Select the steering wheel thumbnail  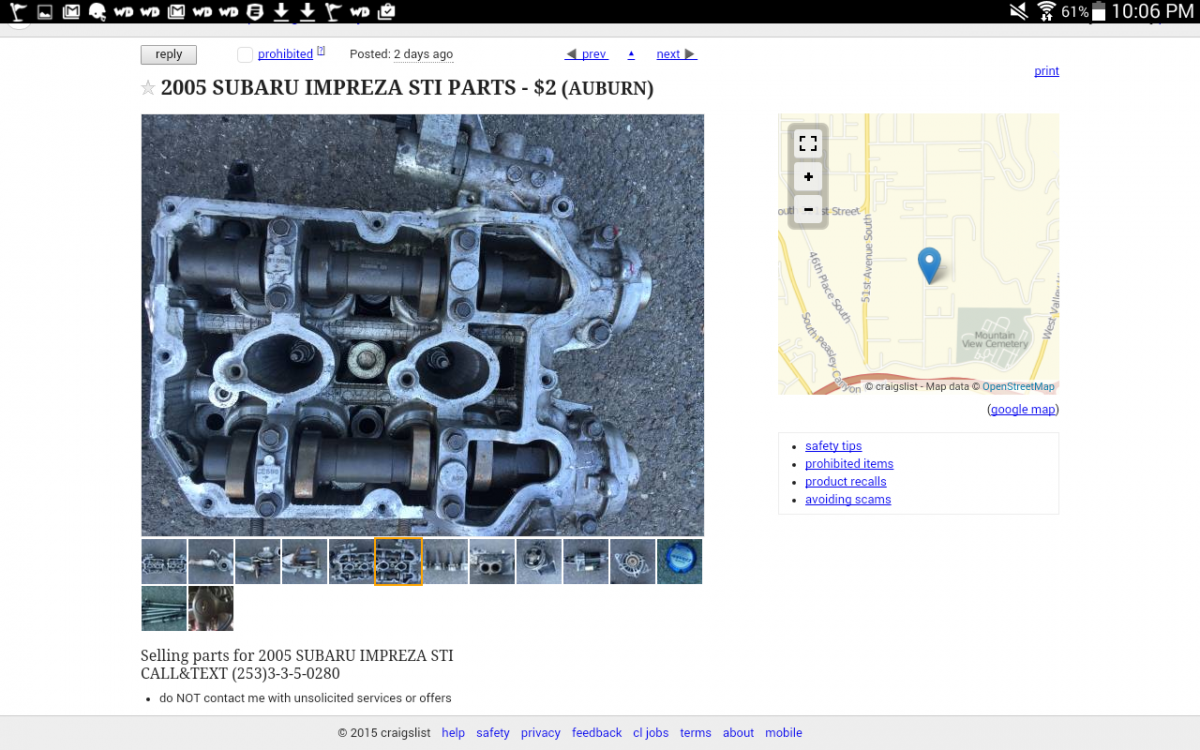211,608
